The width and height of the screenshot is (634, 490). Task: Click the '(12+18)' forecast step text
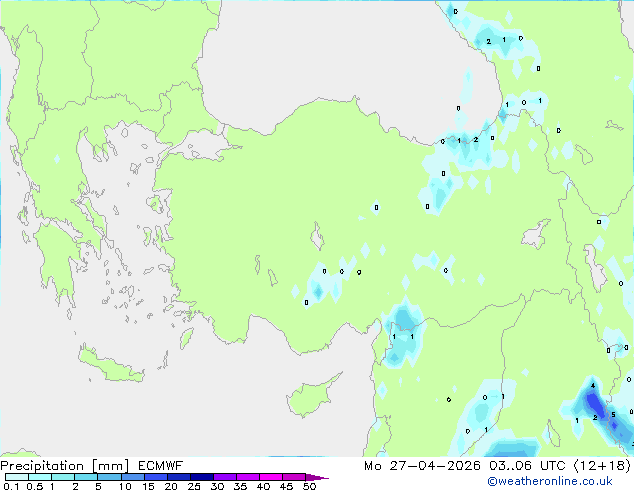pyautogui.click(x=602, y=466)
